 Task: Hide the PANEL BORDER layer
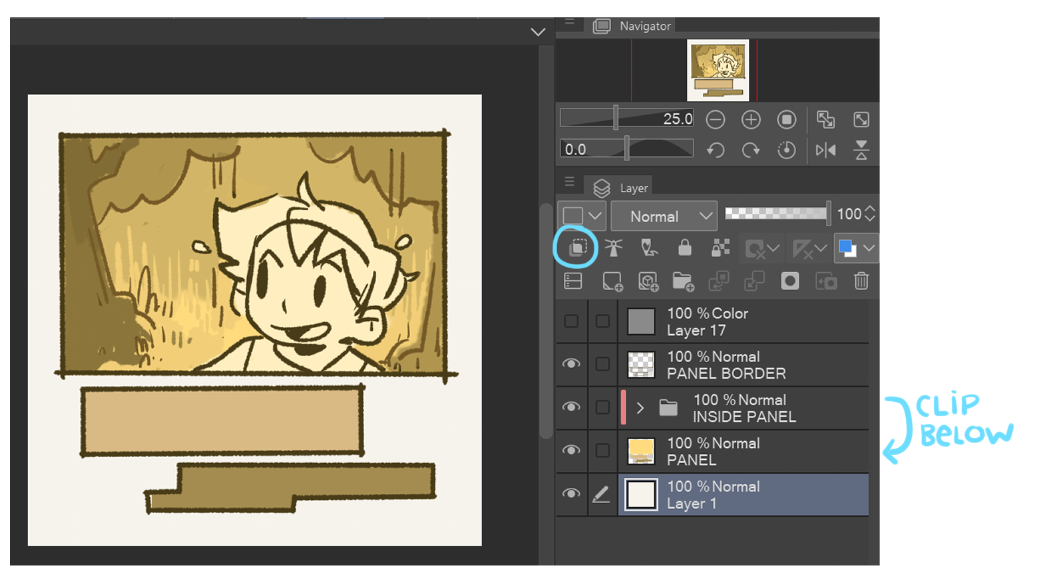click(571, 364)
